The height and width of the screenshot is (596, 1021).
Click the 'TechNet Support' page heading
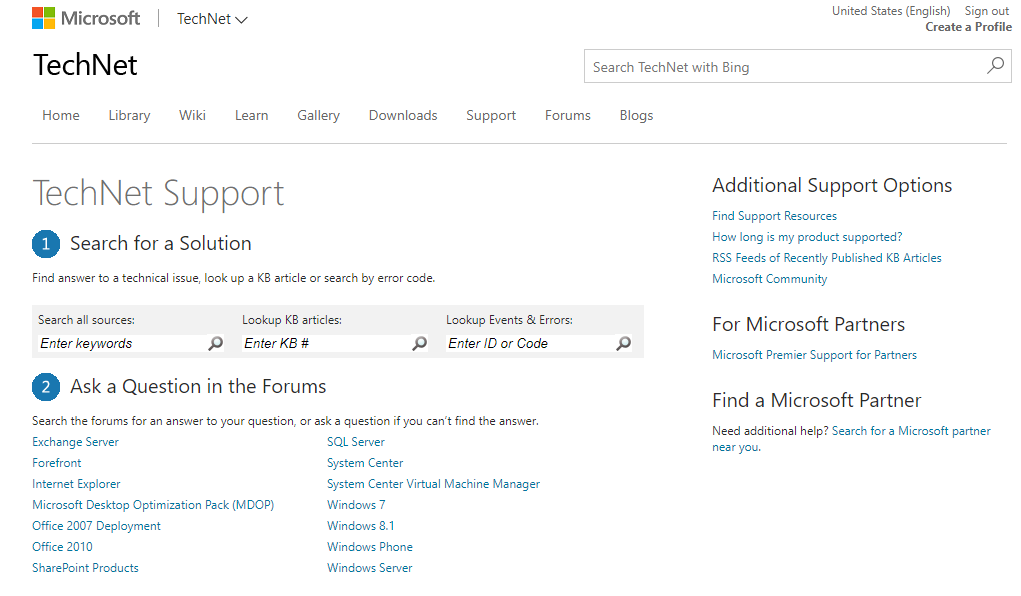pos(158,193)
